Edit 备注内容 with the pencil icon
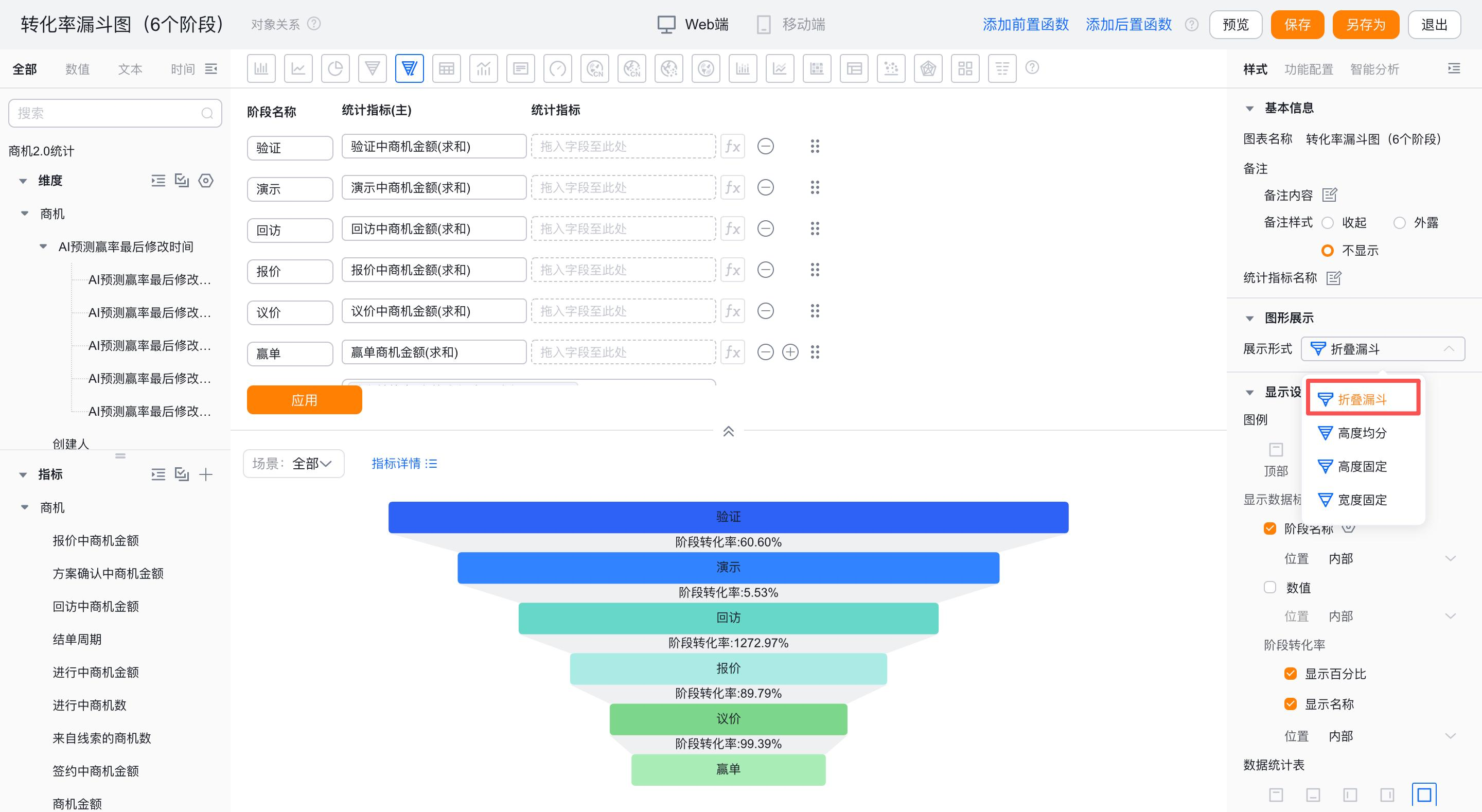The image size is (1482, 812). pyautogui.click(x=1330, y=195)
